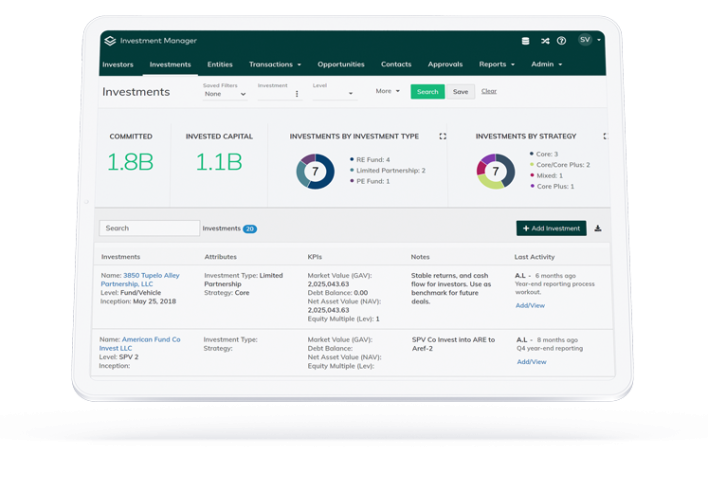Expand the More filters dropdown
This screenshot has height=492, width=708.
point(387,91)
